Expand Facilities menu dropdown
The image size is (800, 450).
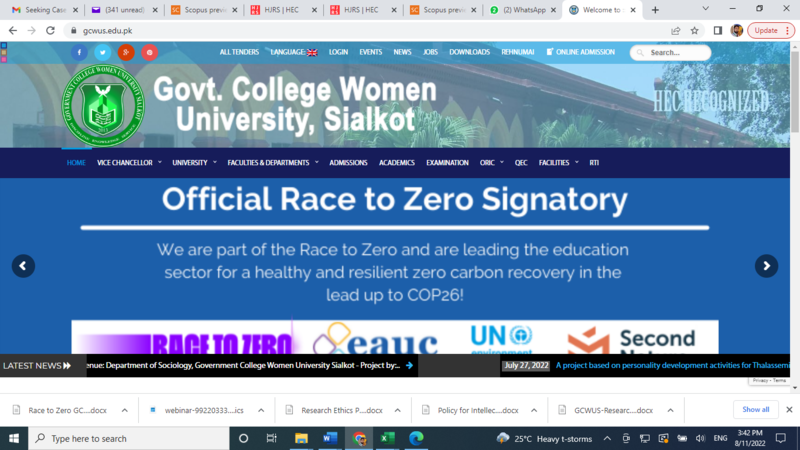click(577, 162)
